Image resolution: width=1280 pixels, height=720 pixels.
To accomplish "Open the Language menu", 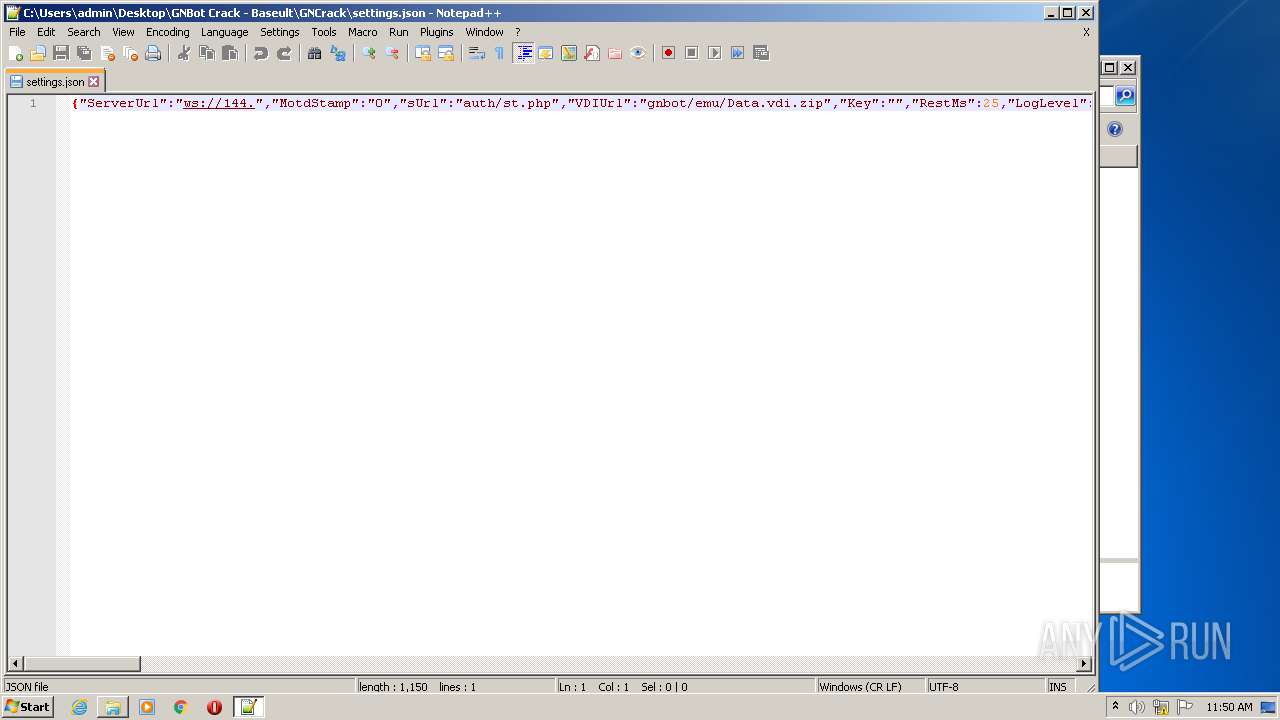I will [224, 32].
